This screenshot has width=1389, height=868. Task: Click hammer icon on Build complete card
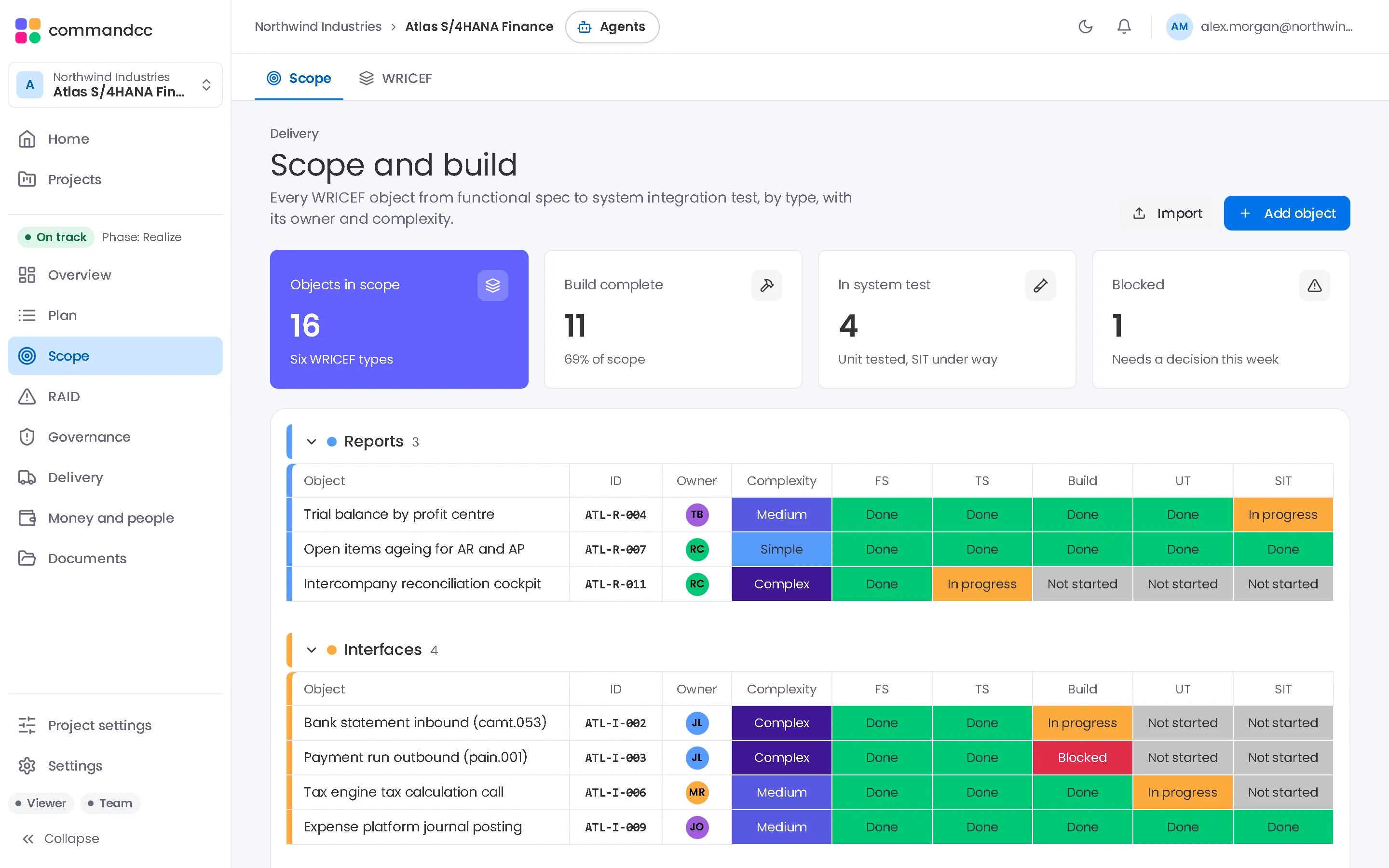(x=766, y=285)
